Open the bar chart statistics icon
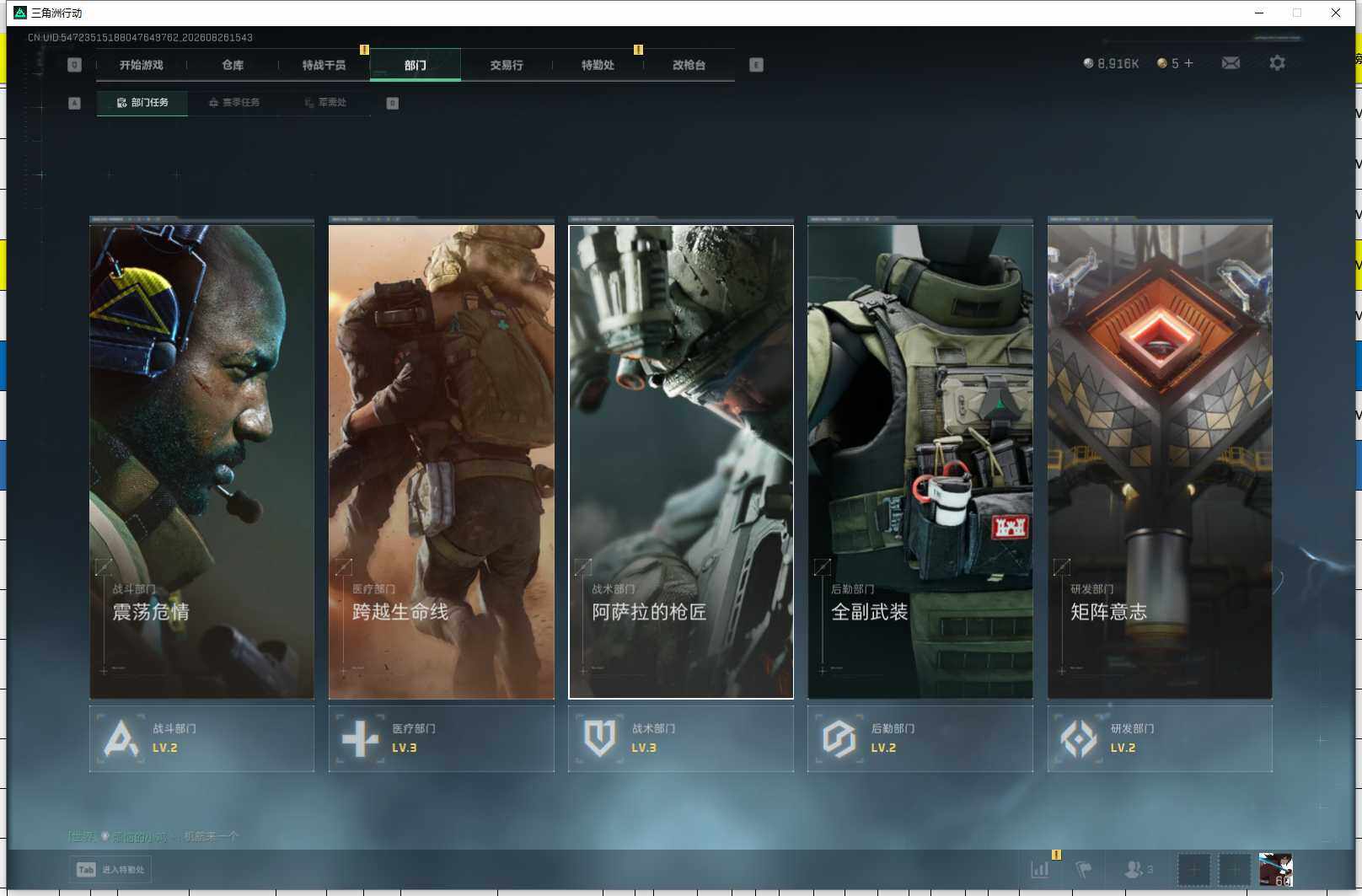 coord(1040,869)
